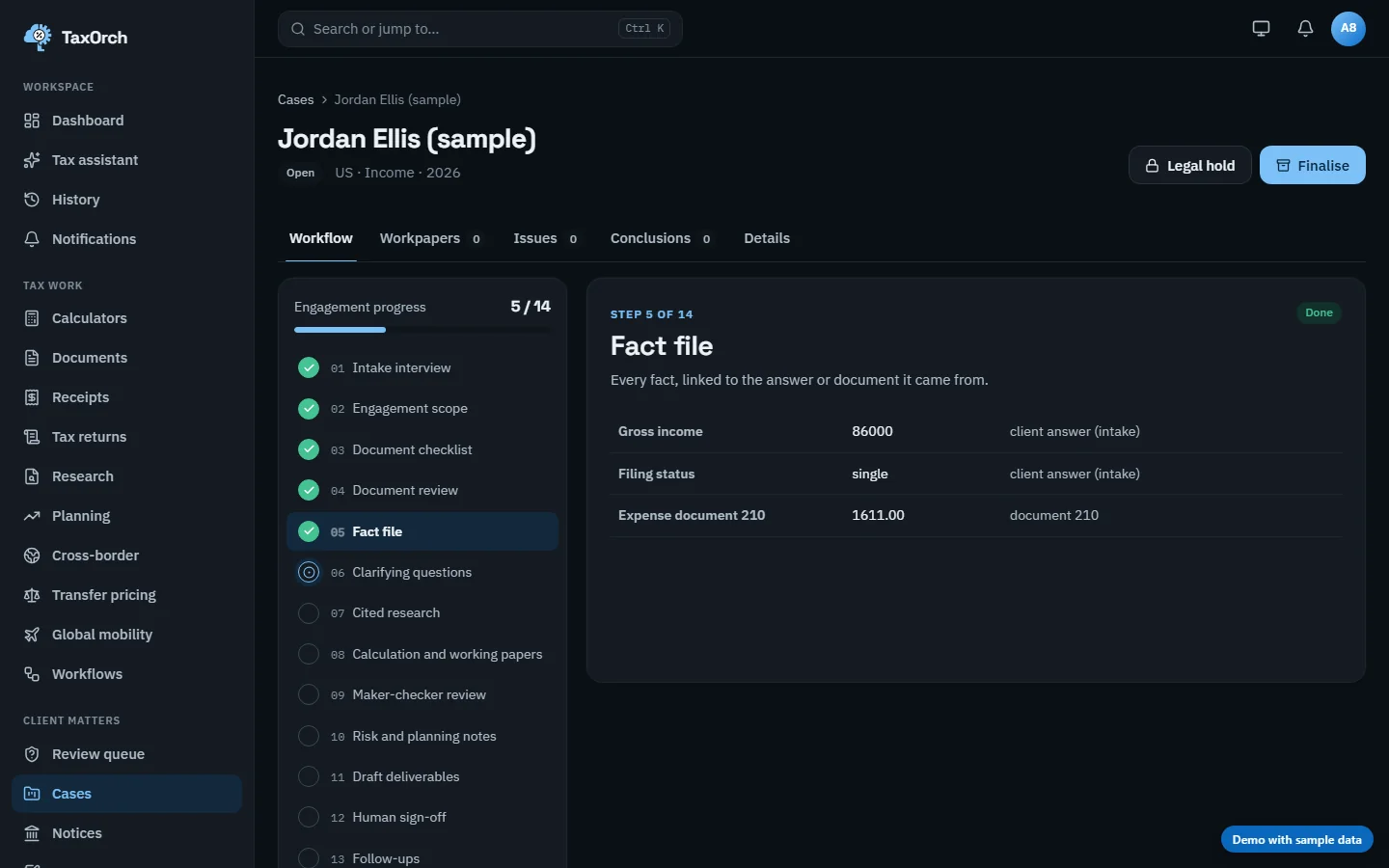Image resolution: width=1389 pixels, height=868 pixels.
Task: Click the Ctrl K shortcut badge
Action: point(644,29)
